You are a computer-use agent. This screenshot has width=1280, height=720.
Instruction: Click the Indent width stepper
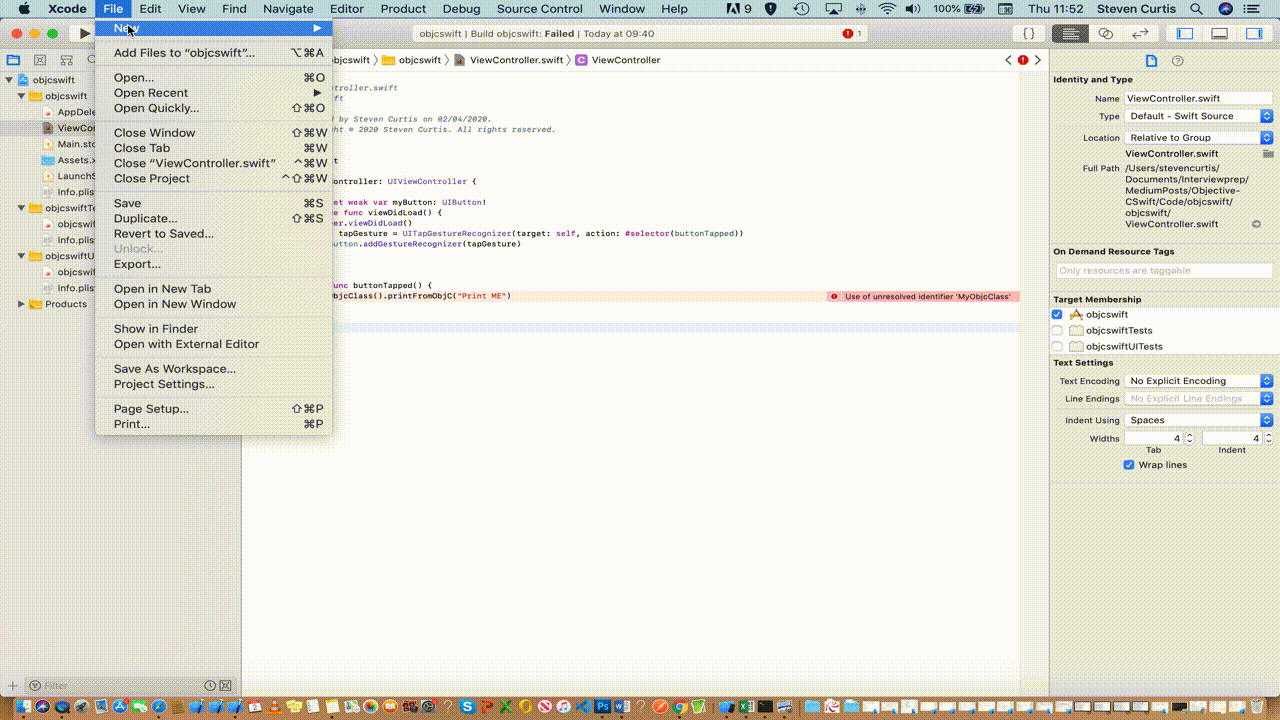click(1268, 438)
